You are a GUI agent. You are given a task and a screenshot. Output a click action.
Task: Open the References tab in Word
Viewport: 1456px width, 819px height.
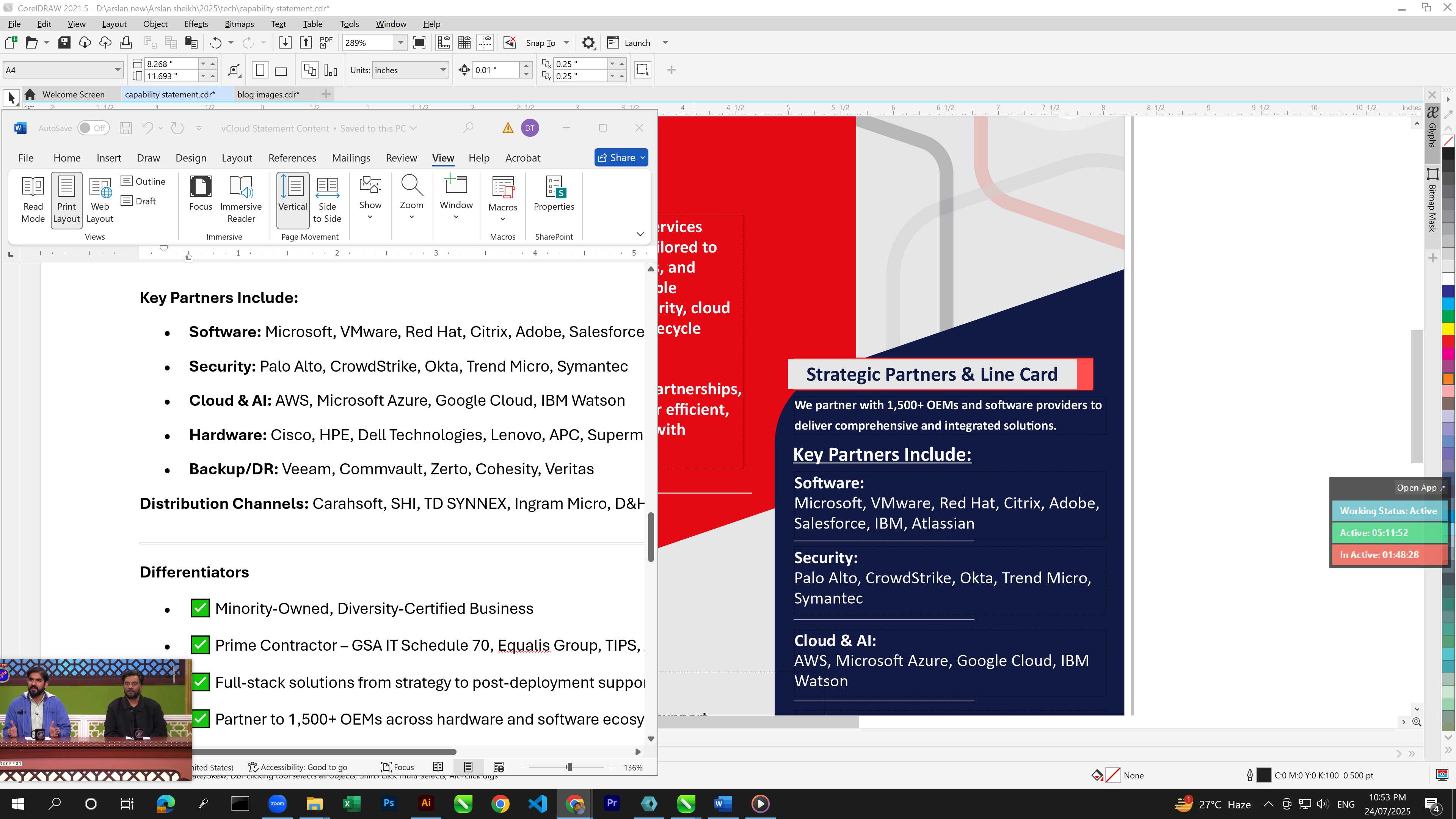(x=292, y=158)
